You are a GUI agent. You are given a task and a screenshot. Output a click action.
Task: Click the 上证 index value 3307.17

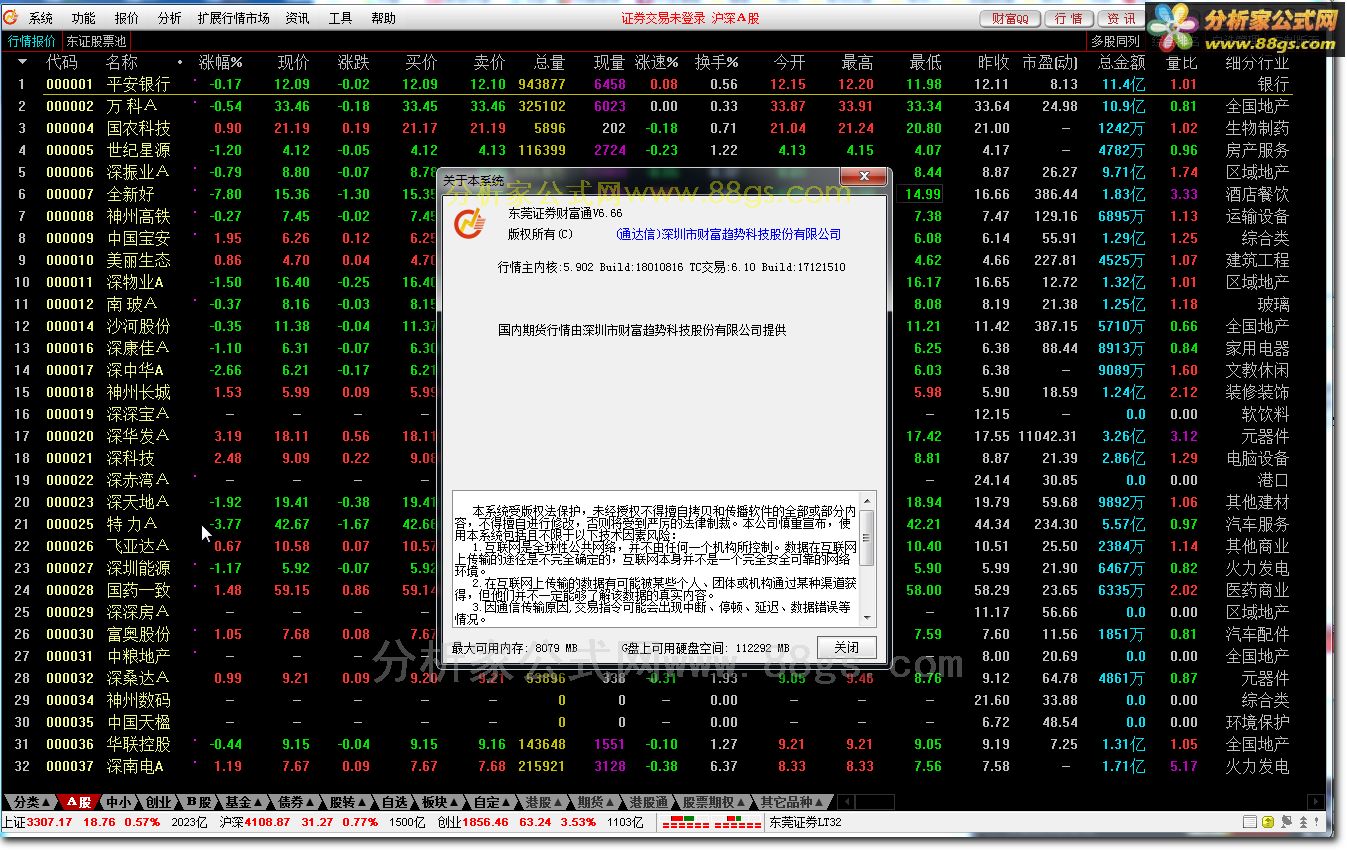(49, 822)
